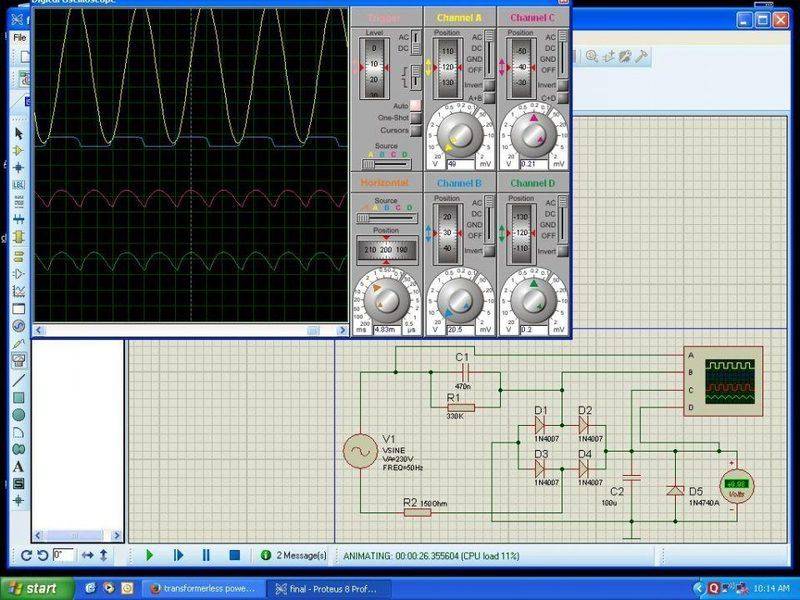Click Channel D coupling slider

(x=562, y=219)
